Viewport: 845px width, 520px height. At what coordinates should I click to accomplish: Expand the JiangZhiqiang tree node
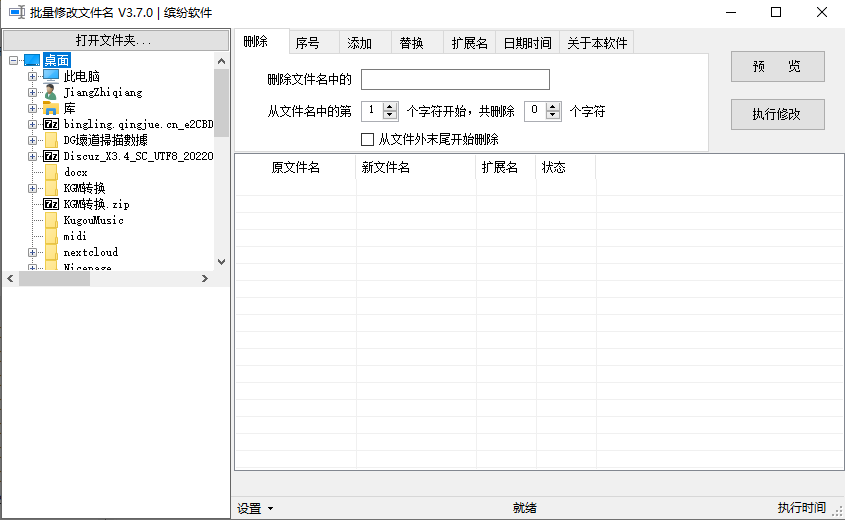(32, 93)
